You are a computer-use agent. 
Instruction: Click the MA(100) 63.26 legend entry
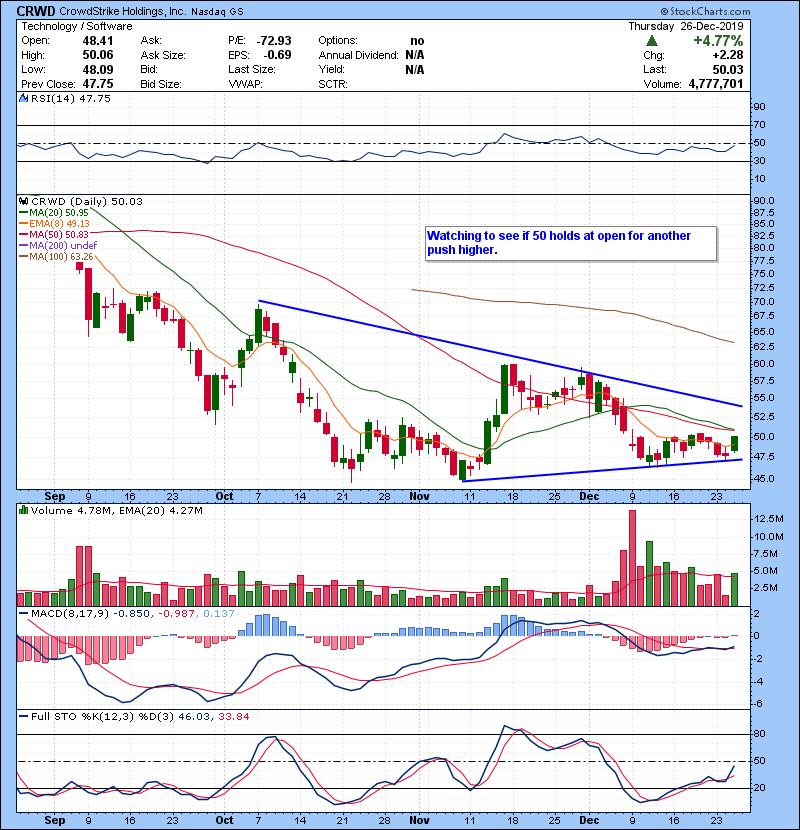click(x=56, y=256)
